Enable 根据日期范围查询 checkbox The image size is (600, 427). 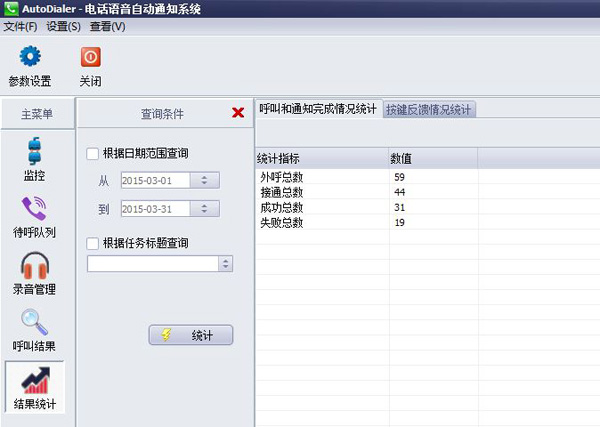(94, 154)
